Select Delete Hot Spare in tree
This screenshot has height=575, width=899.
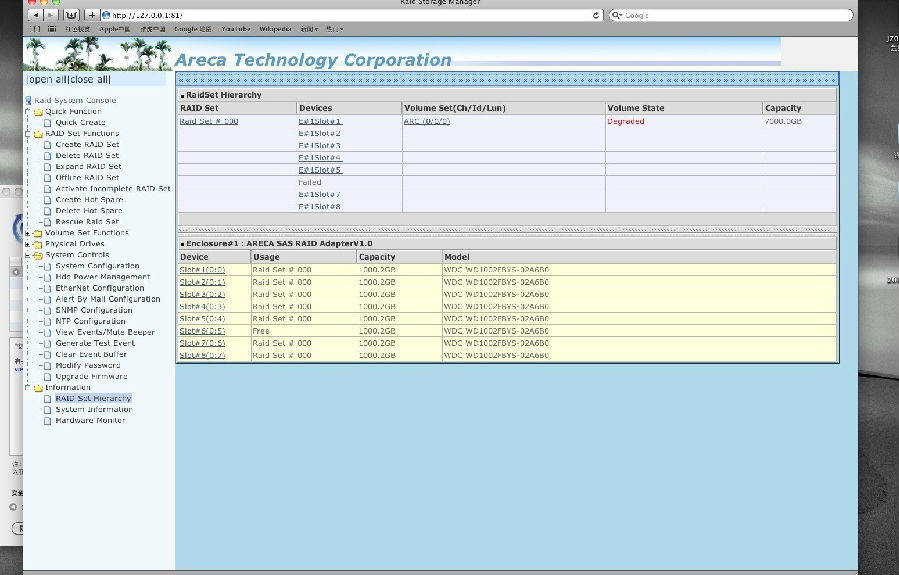coord(89,211)
